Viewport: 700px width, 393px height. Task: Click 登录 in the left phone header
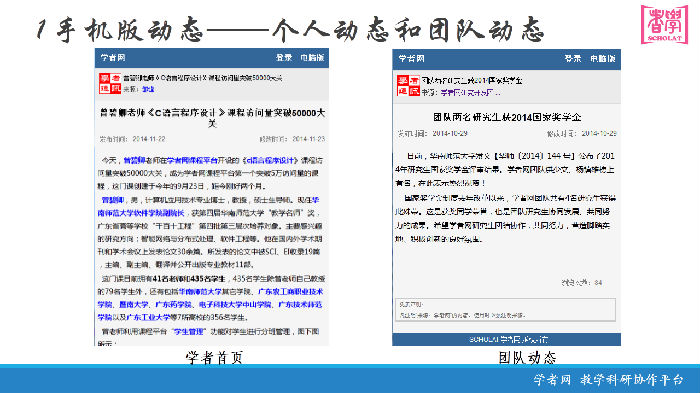click(284, 58)
